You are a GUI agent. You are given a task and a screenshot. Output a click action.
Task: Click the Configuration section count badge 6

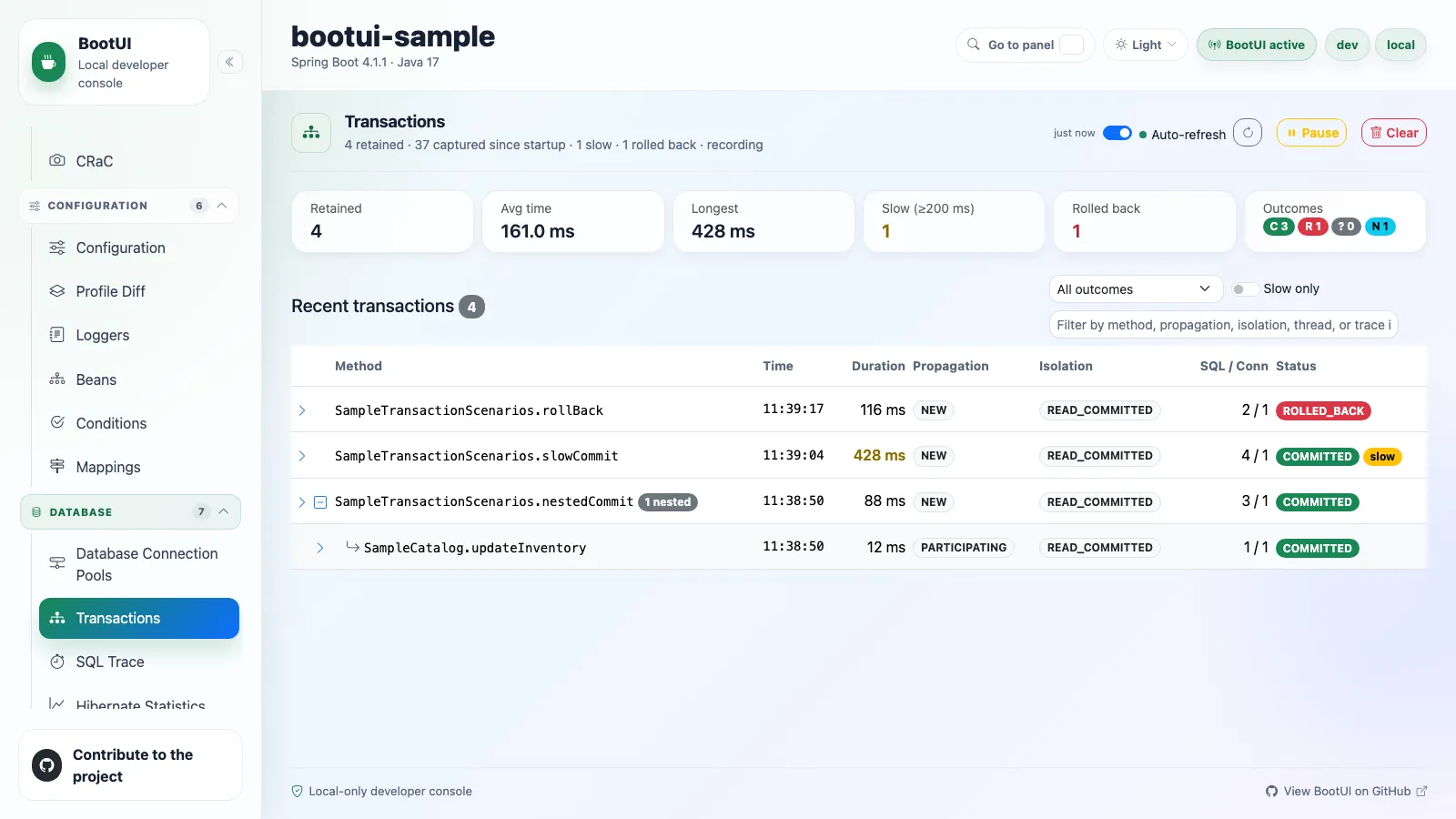pyautogui.click(x=199, y=206)
